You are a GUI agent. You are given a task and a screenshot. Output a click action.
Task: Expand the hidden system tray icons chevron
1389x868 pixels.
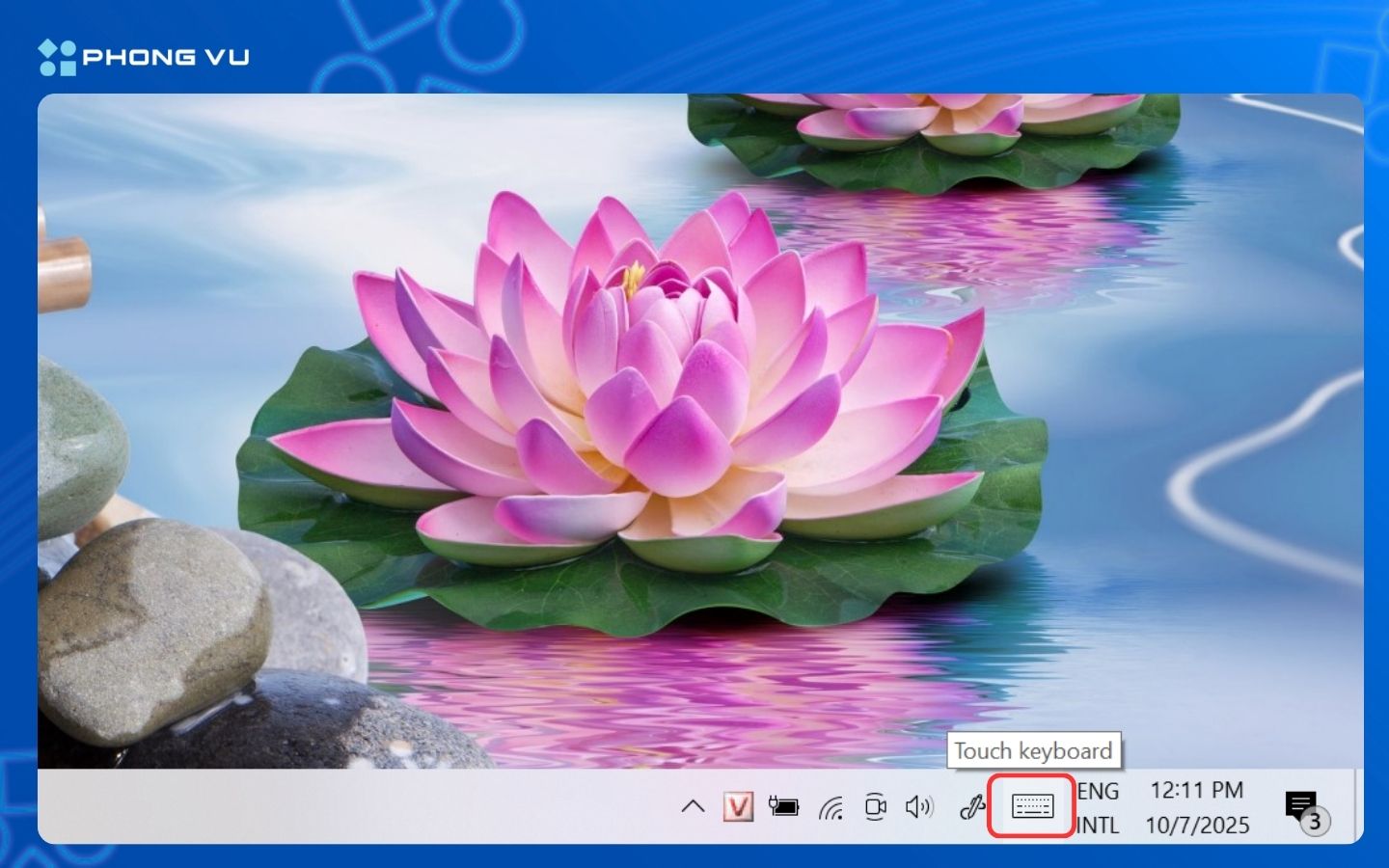pos(693,806)
